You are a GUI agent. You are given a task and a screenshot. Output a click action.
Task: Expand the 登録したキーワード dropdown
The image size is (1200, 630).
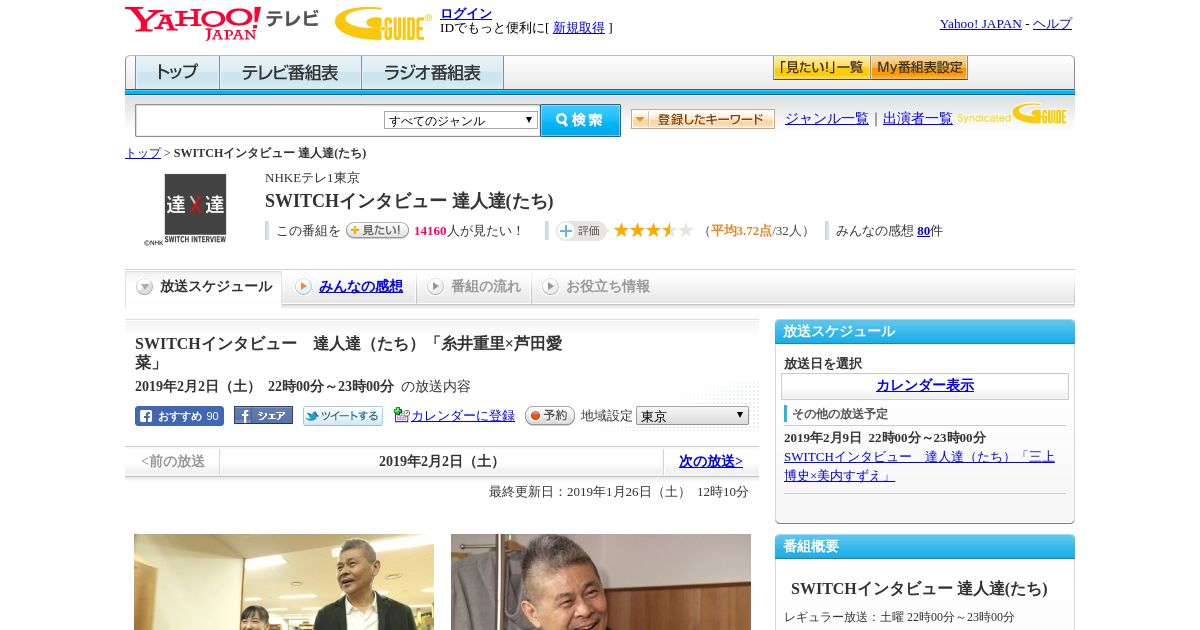(703, 119)
